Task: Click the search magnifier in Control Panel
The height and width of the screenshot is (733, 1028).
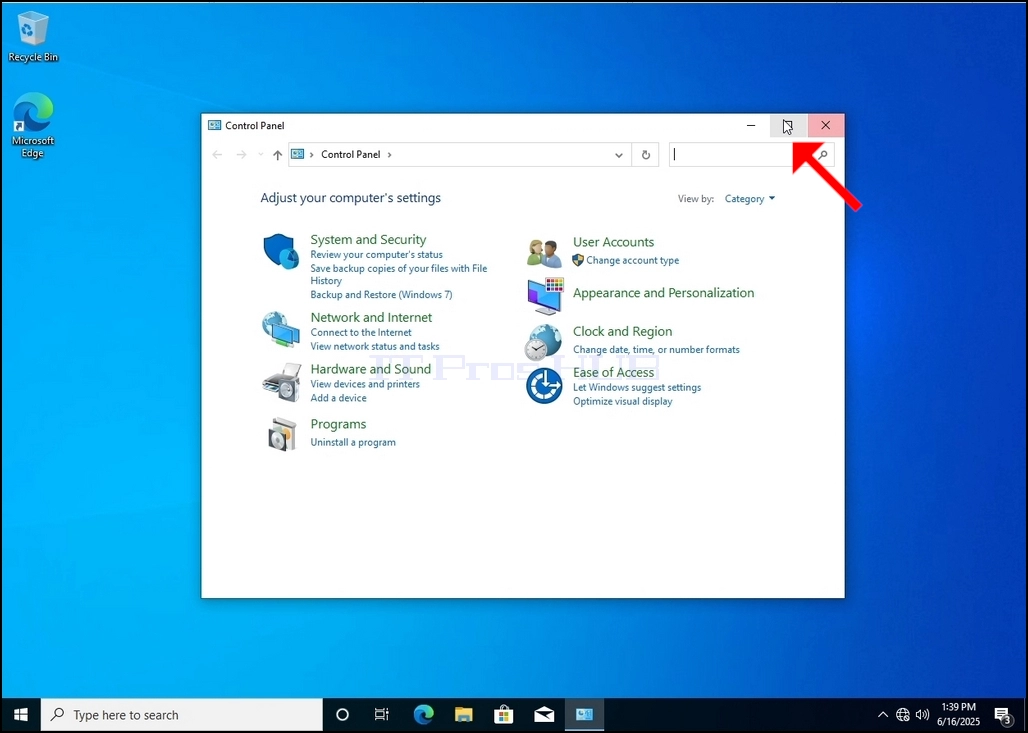Action: pos(822,155)
